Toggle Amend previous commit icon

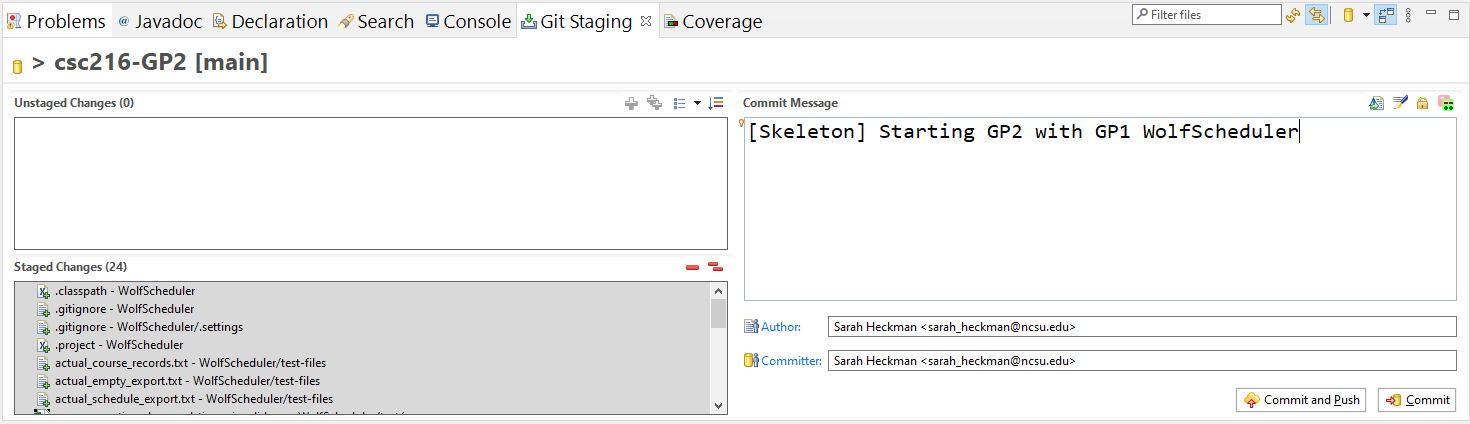click(1376, 103)
